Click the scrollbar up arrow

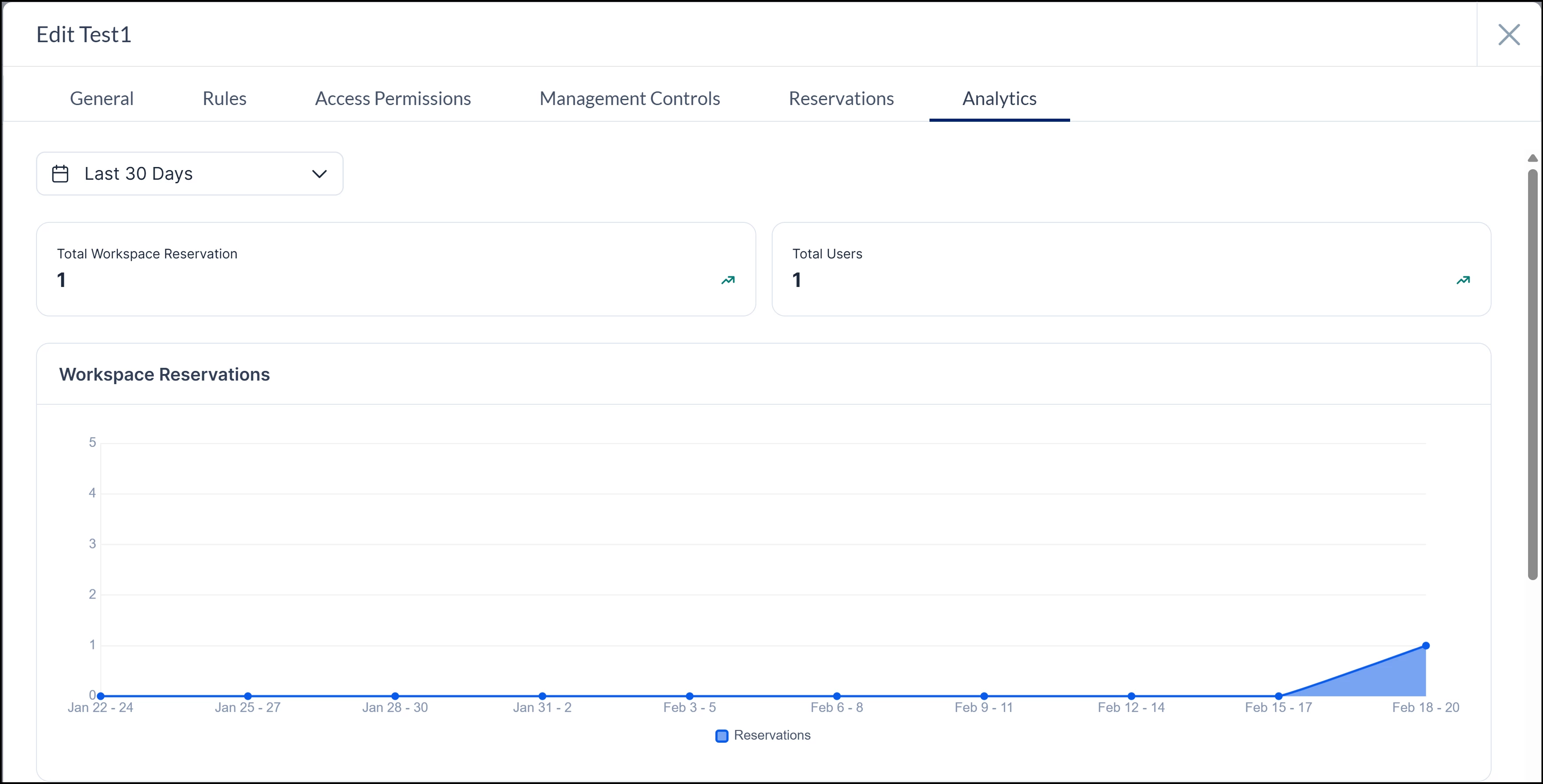pyautogui.click(x=1532, y=158)
